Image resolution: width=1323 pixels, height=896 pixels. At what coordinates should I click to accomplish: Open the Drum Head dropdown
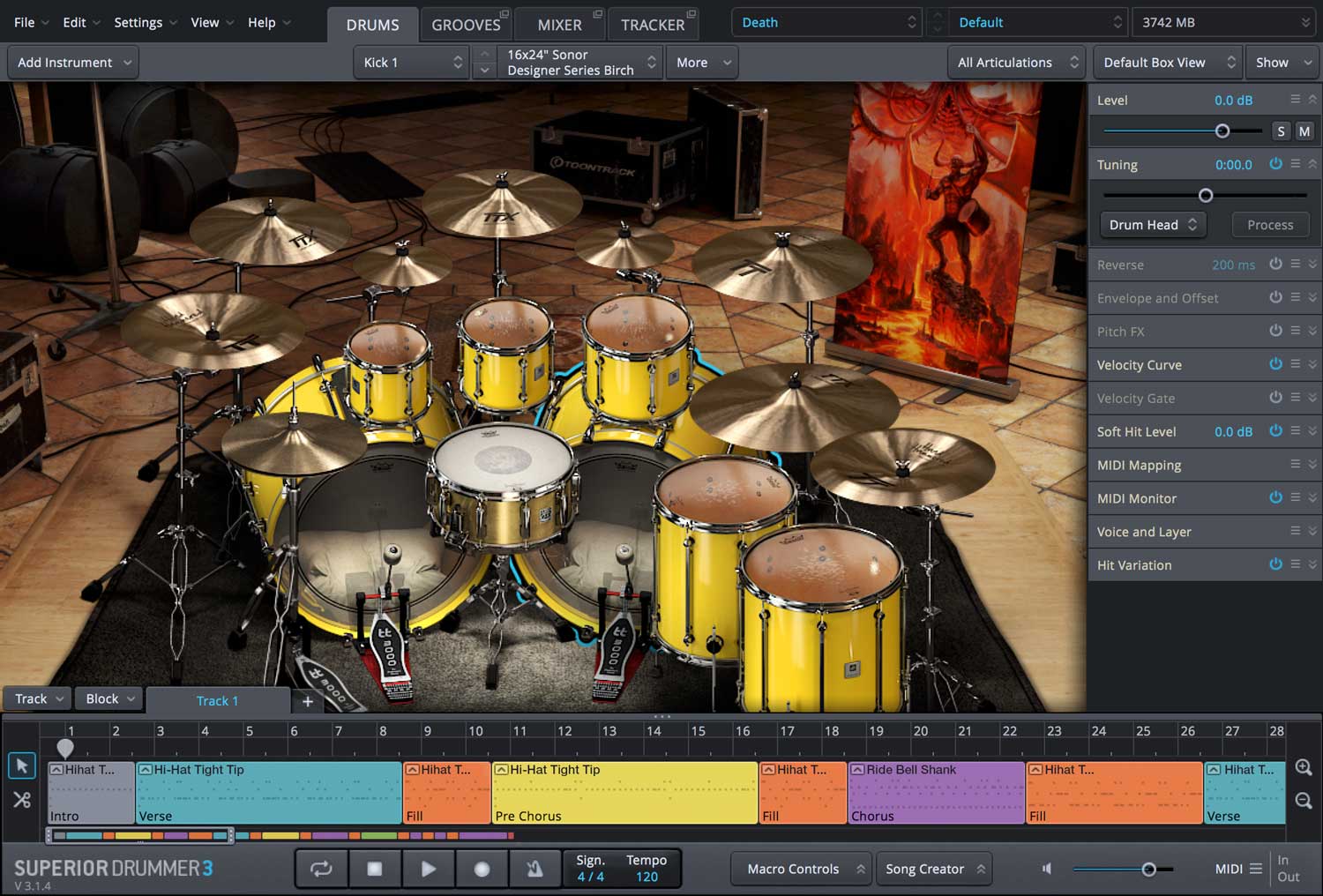(1152, 225)
